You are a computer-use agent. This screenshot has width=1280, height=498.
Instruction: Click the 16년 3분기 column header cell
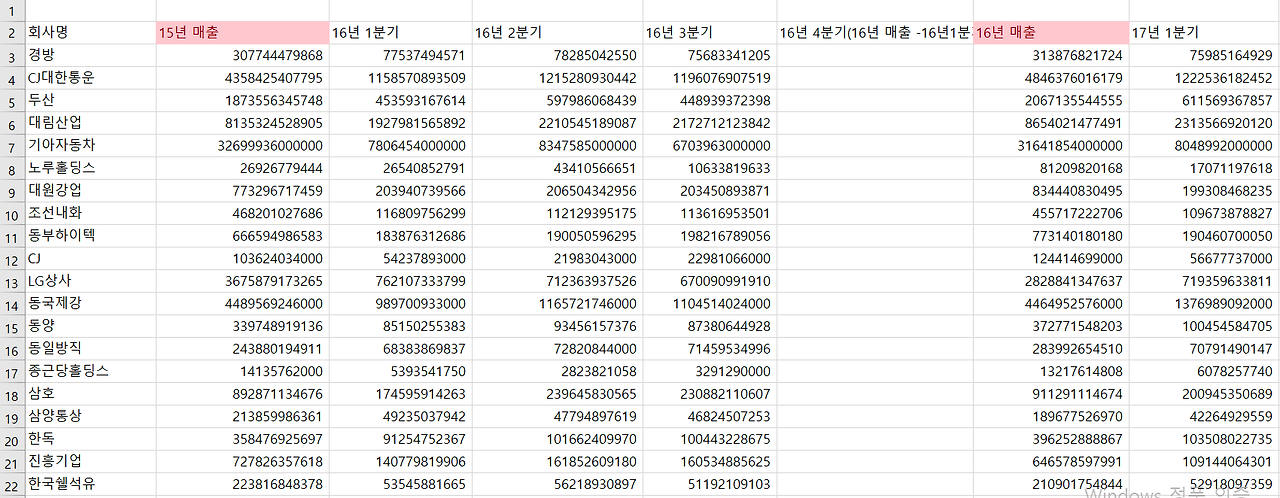tap(709, 33)
